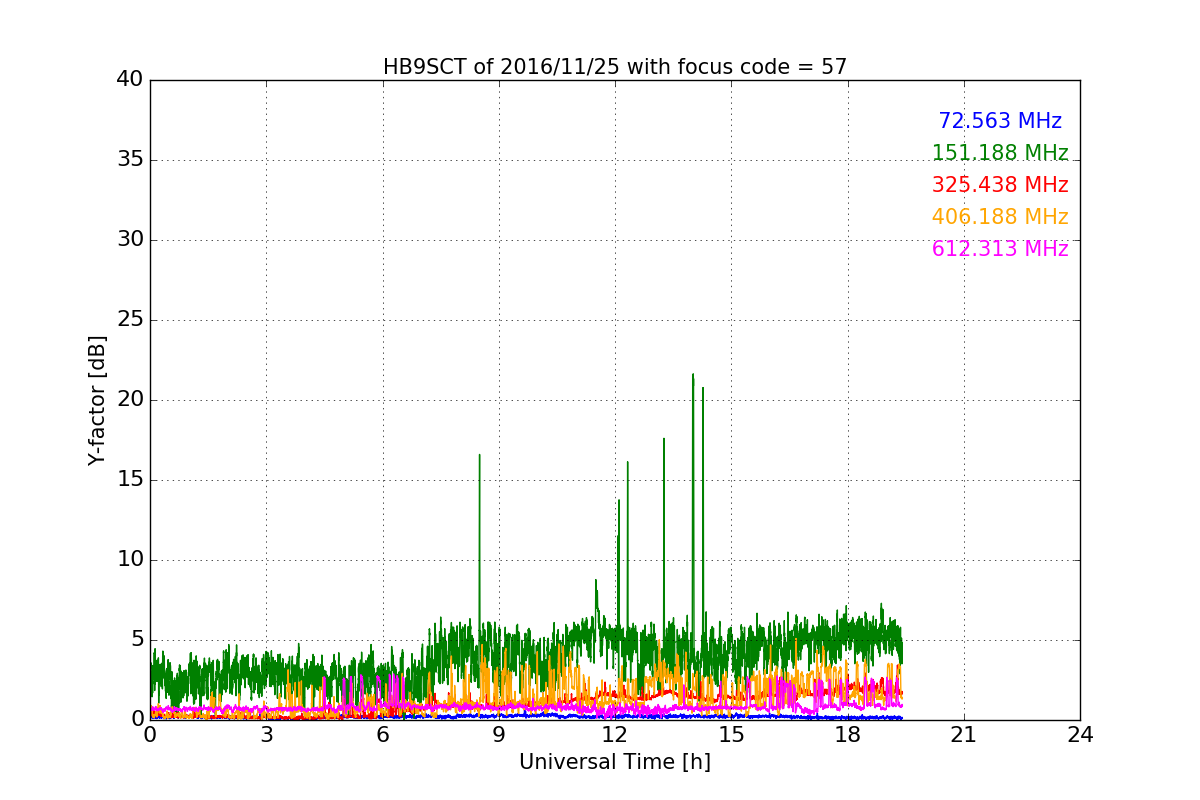This screenshot has width=1200, height=800.
Task: Click the 'Universal Time [h]' axis label
Action: (x=615, y=762)
